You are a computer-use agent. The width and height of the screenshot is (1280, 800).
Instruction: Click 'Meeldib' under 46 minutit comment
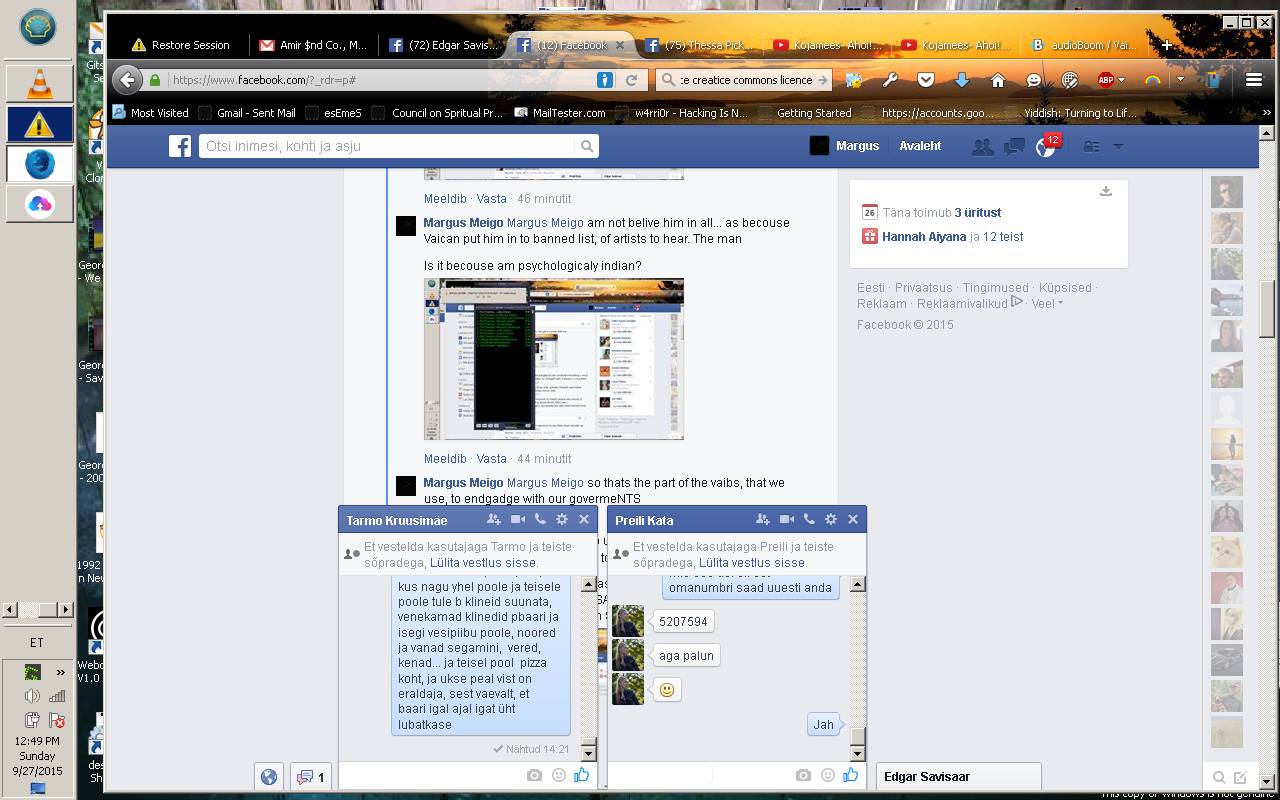(x=445, y=199)
